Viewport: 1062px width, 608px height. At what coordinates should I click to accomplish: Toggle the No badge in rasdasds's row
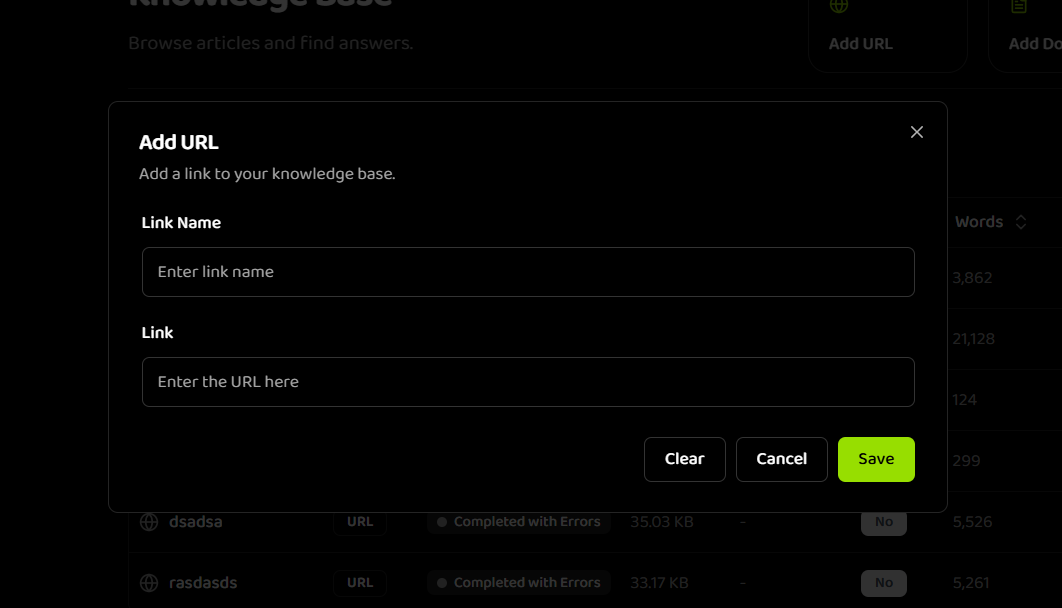[883, 582]
